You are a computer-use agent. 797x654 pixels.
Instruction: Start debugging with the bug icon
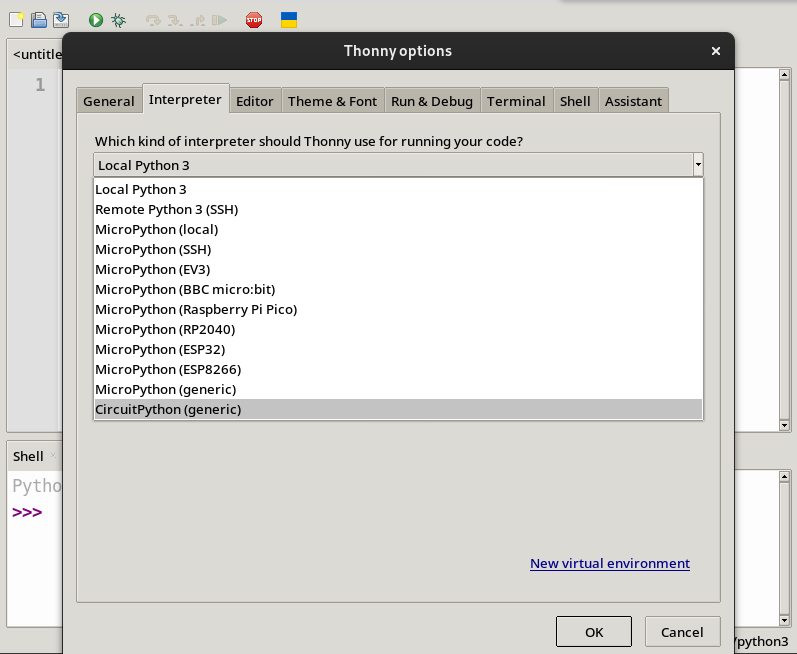(118, 20)
